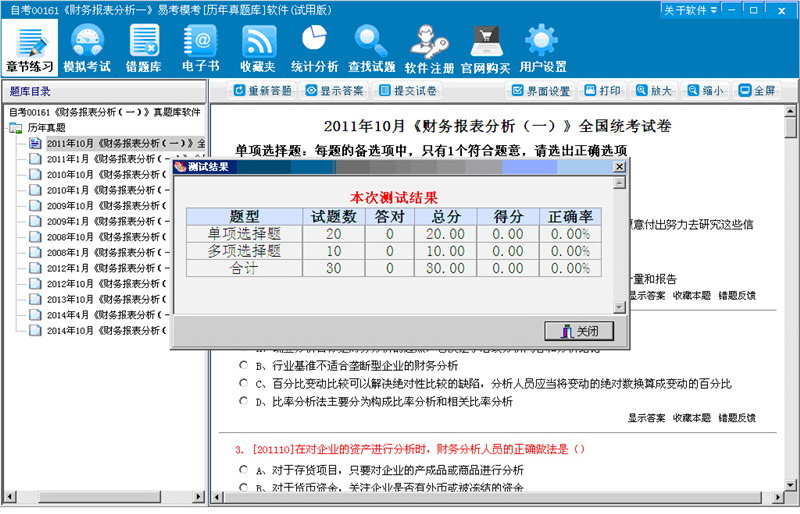Viewport: 800px width, 514px height.
Task: Select option B 行业基准不适合垄断型企业
Action: [244, 365]
